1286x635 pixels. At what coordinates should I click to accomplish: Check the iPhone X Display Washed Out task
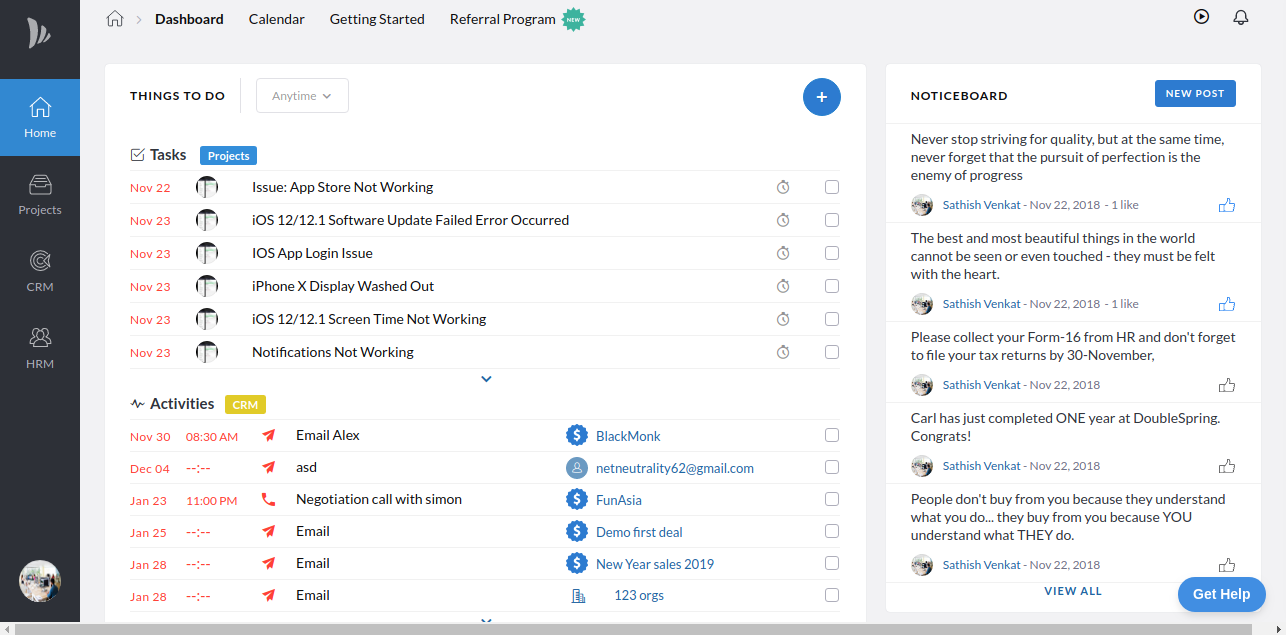point(831,286)
